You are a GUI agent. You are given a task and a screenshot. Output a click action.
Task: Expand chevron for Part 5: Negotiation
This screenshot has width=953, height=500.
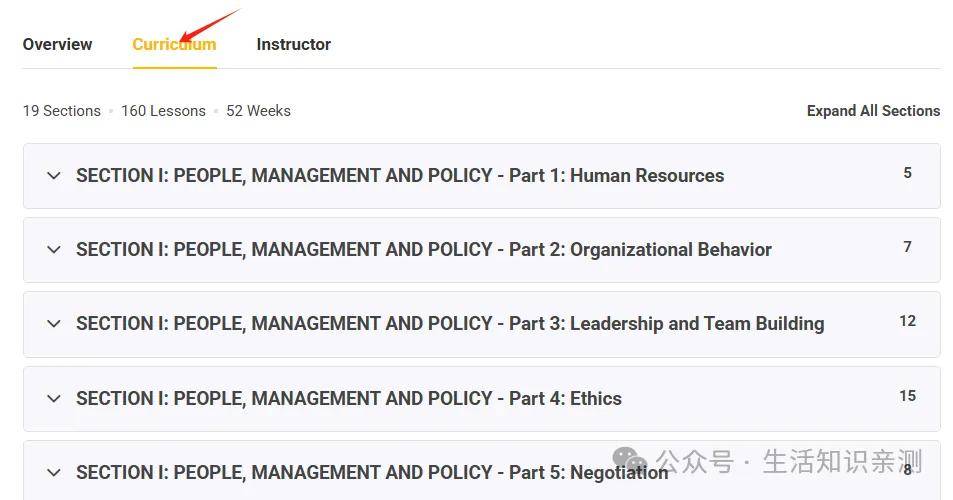pos(53,473)
